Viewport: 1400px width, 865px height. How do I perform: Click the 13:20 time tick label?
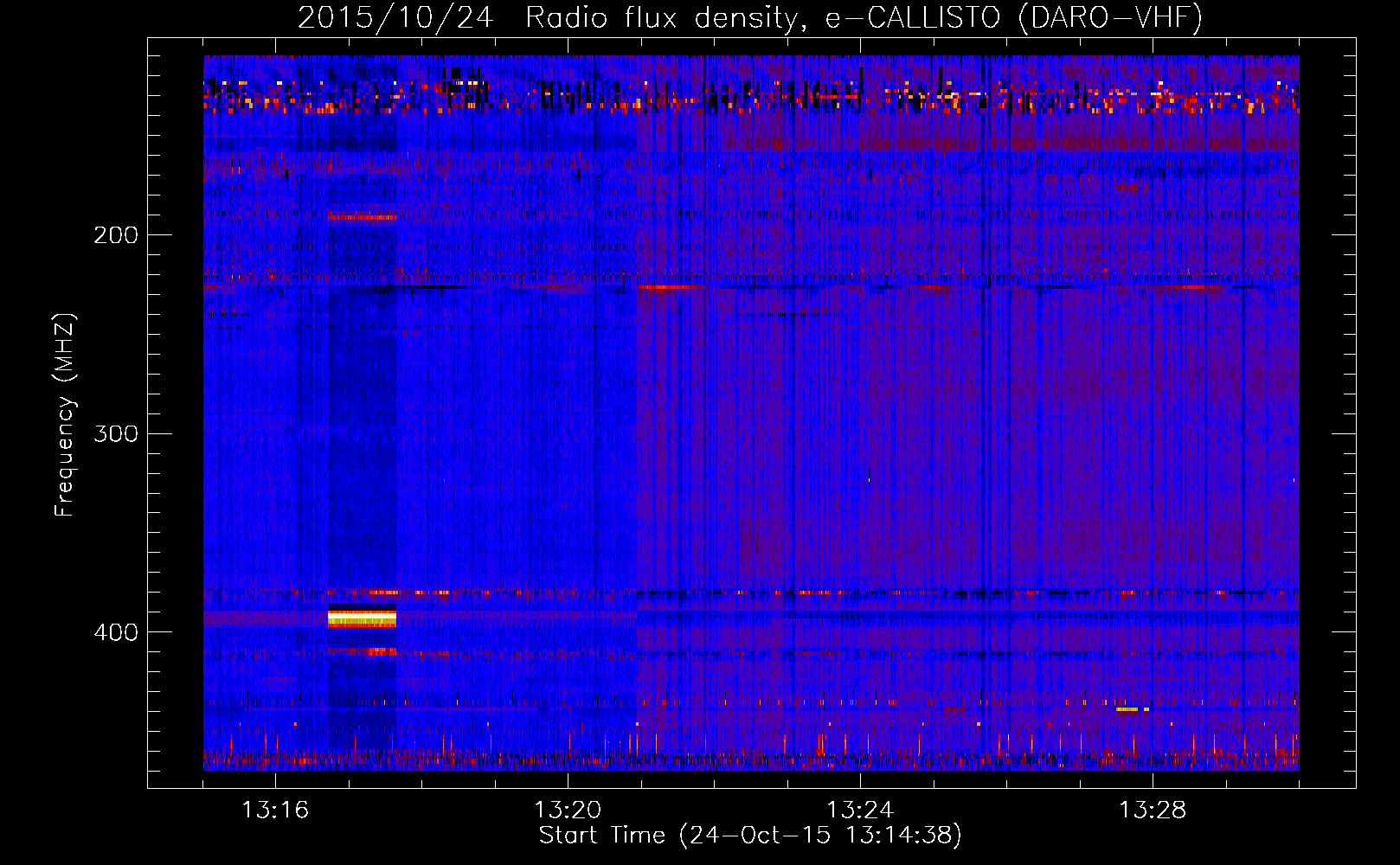coord(568,811)
